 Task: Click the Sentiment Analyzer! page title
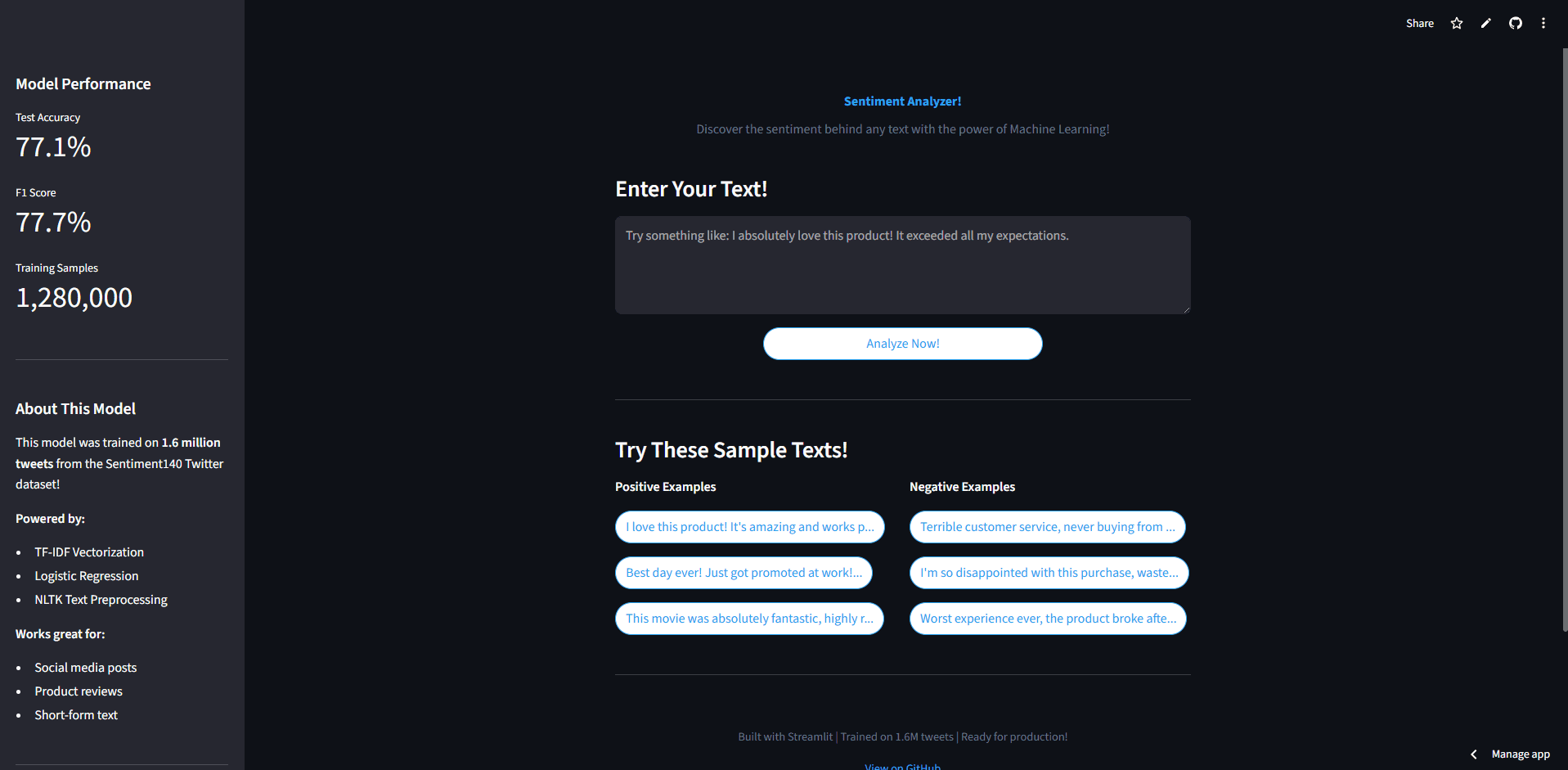[902, 101]
